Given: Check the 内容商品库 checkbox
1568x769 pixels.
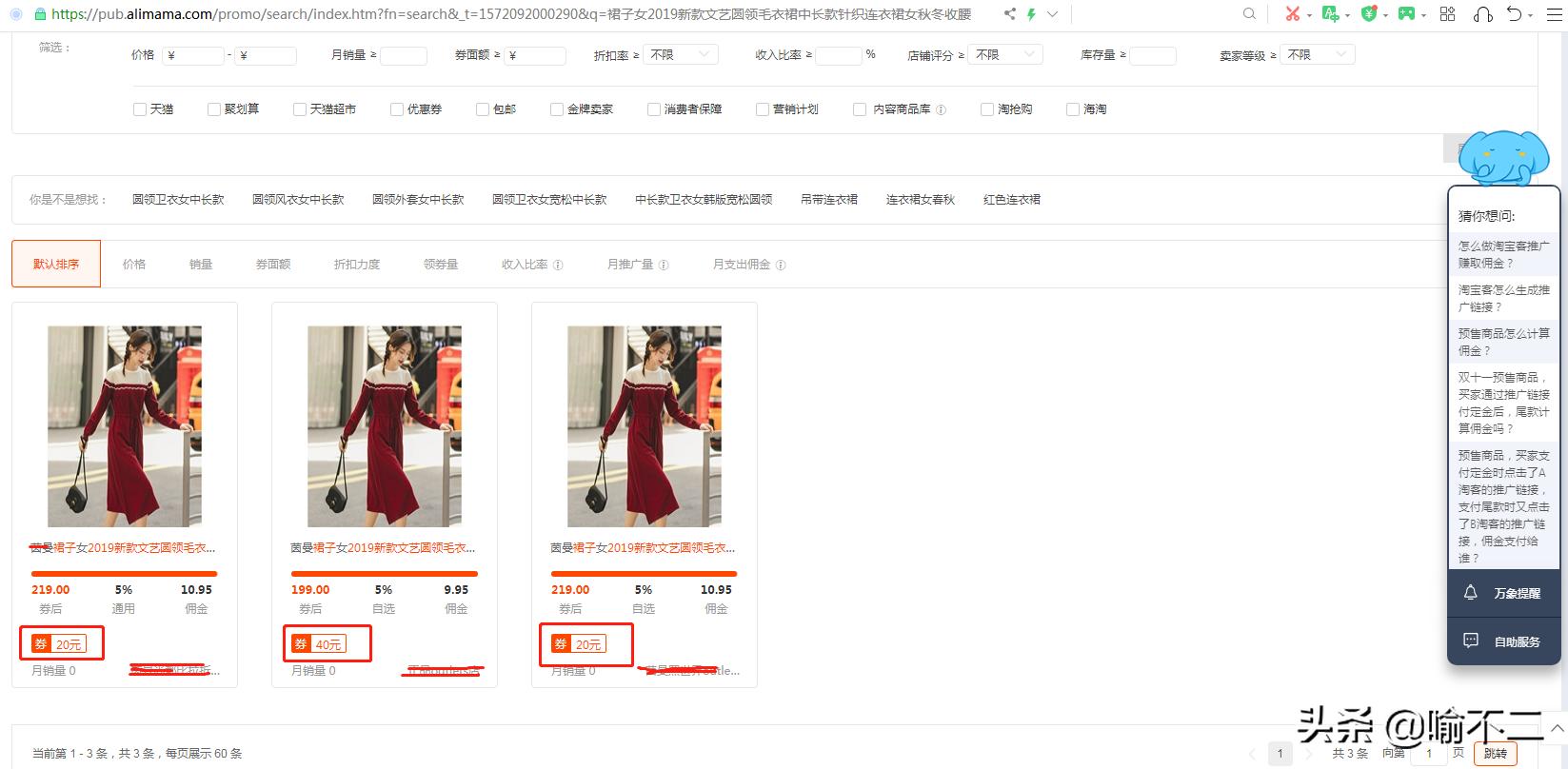Looking at the screenshot, I should coord(860,109).
